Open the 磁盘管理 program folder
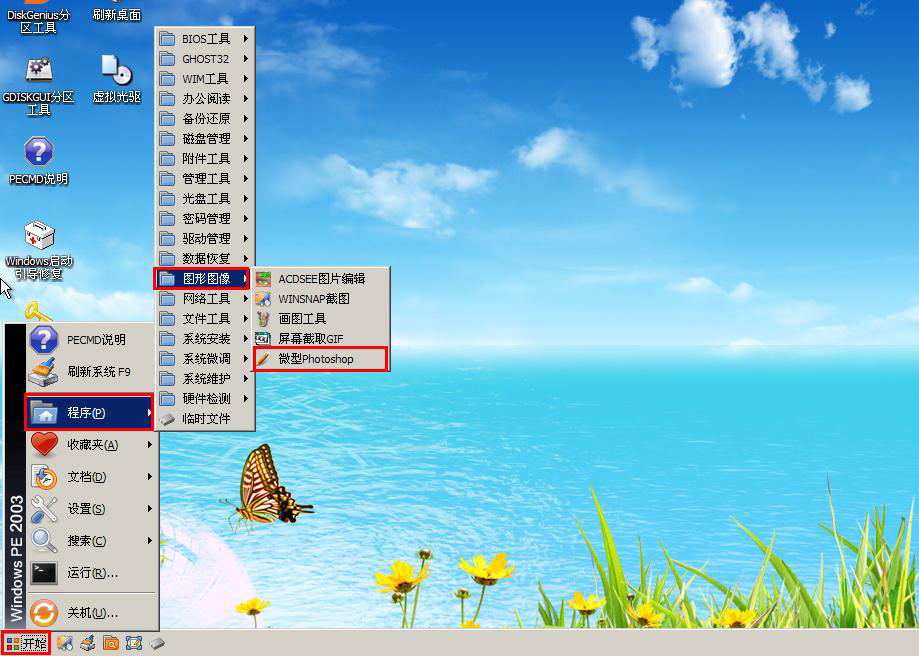The height and width of the screenshot is (656, 919). tap(205, 138)
